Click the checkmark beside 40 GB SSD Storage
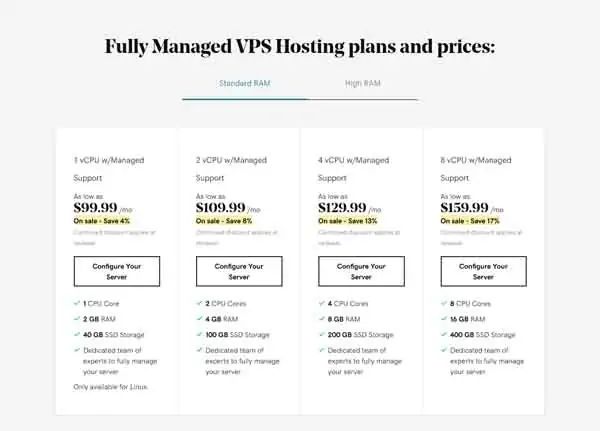The width and height of the screenshot is (600, 431). coord(77,334)
